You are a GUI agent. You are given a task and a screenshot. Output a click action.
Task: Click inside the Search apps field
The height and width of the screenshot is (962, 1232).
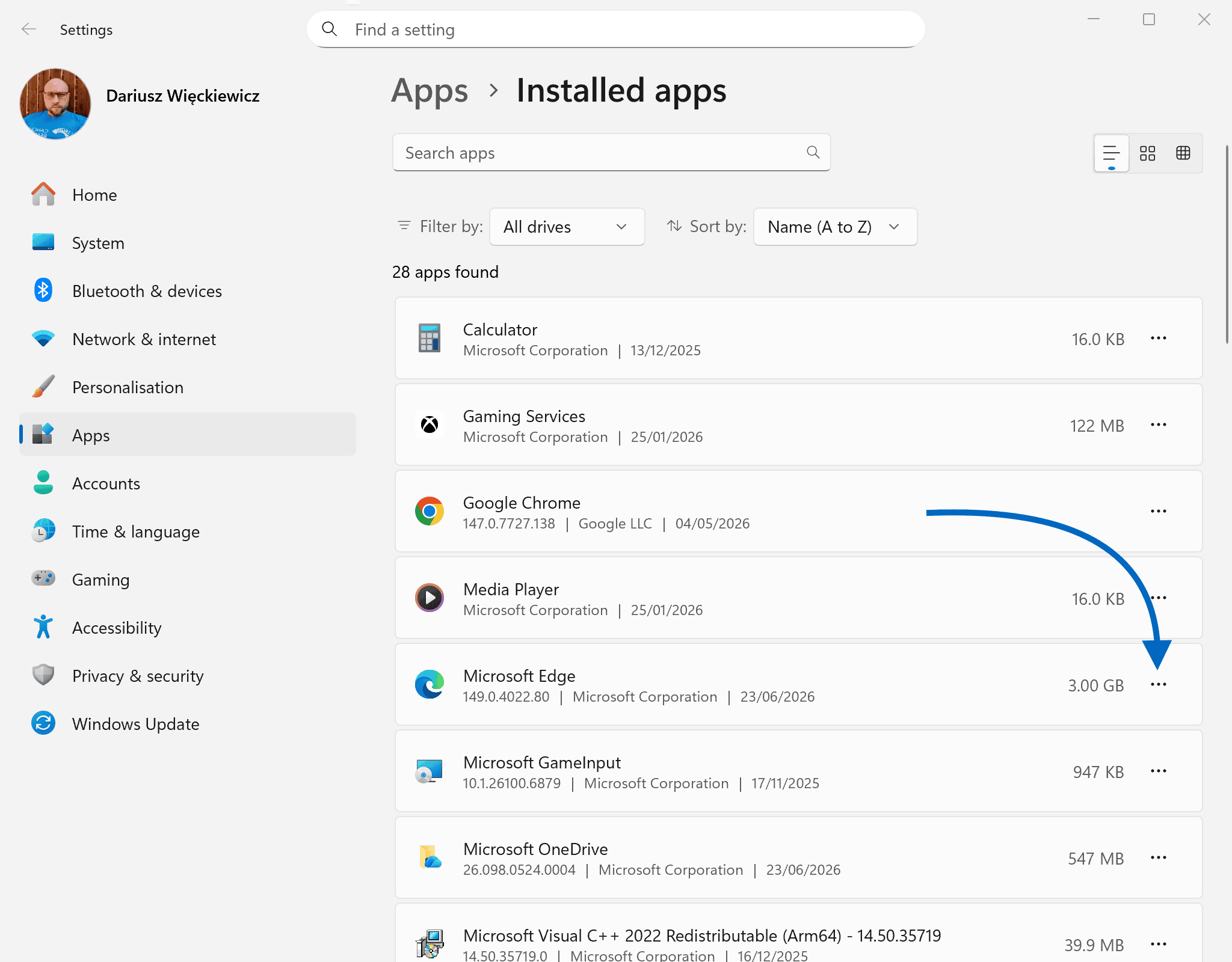coord(611,153)
